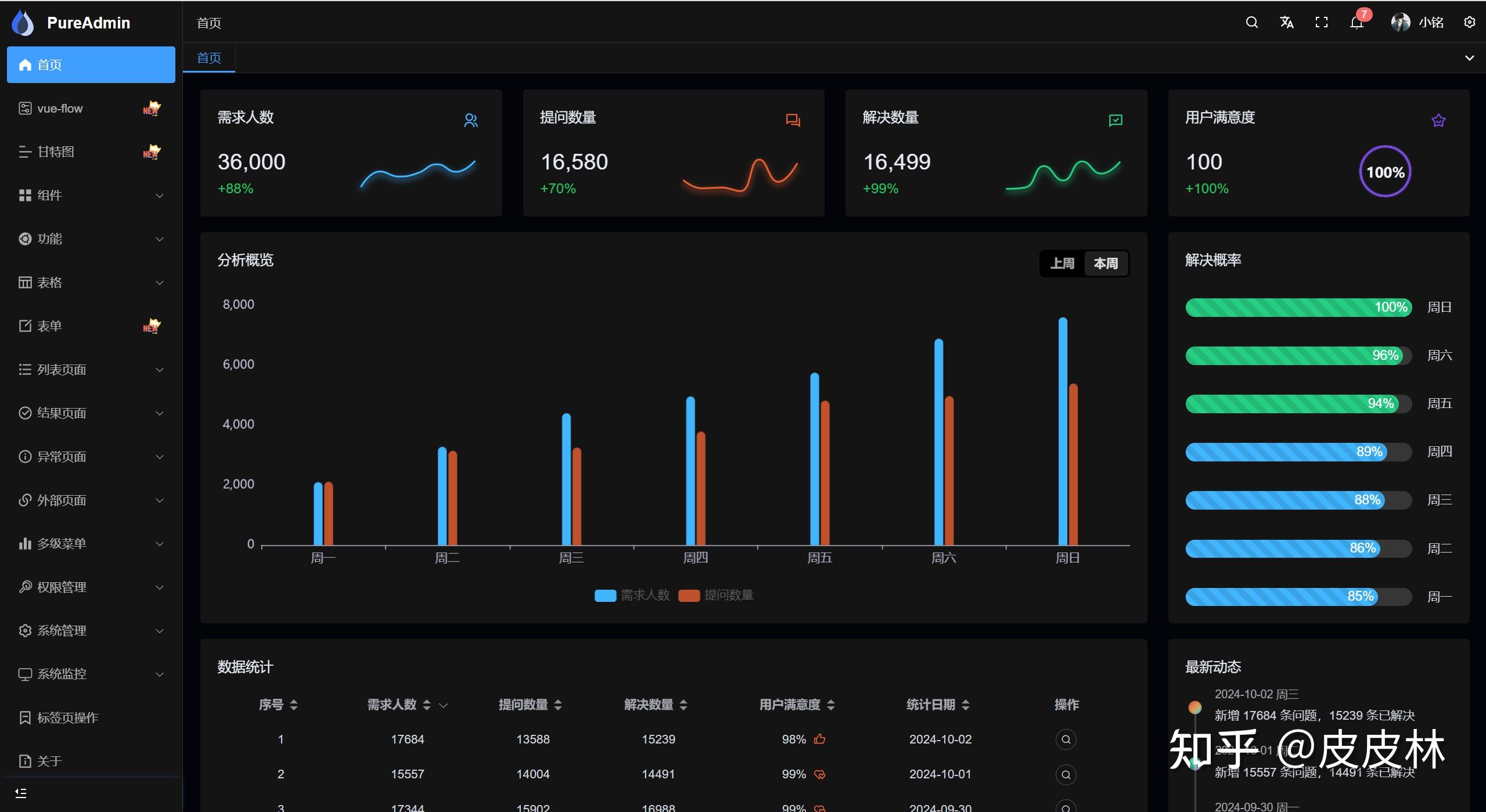Image resolution: width=1486 pixels, height=812 pixels.
Task: Select the 首页 page tab
Action: tap(209, 58)
